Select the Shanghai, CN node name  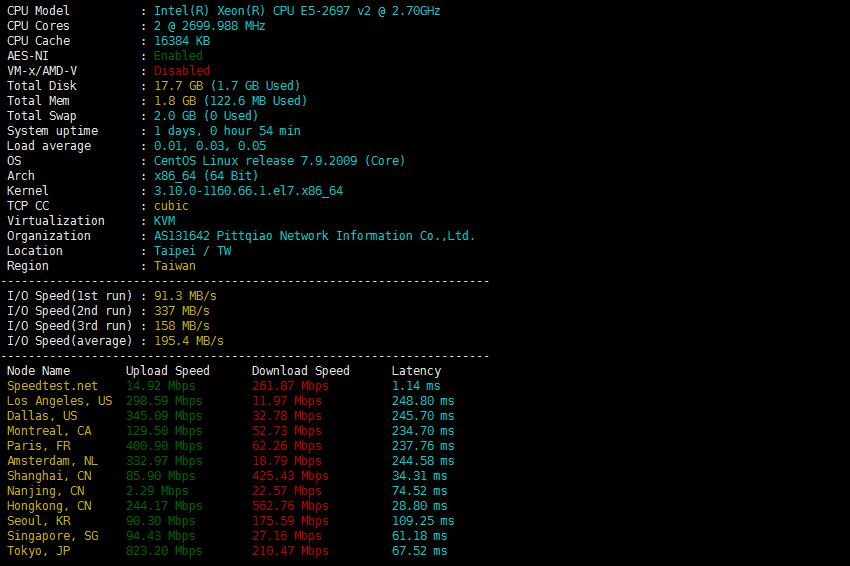pos(49,476)
